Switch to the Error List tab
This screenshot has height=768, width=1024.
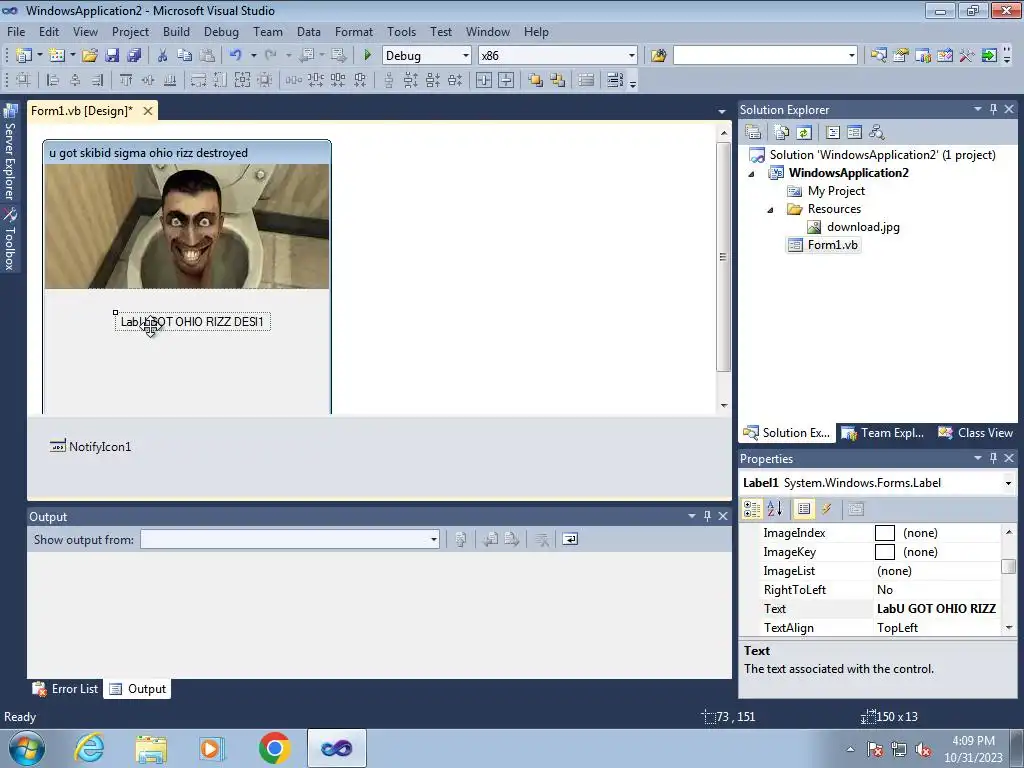pos(65,689)
